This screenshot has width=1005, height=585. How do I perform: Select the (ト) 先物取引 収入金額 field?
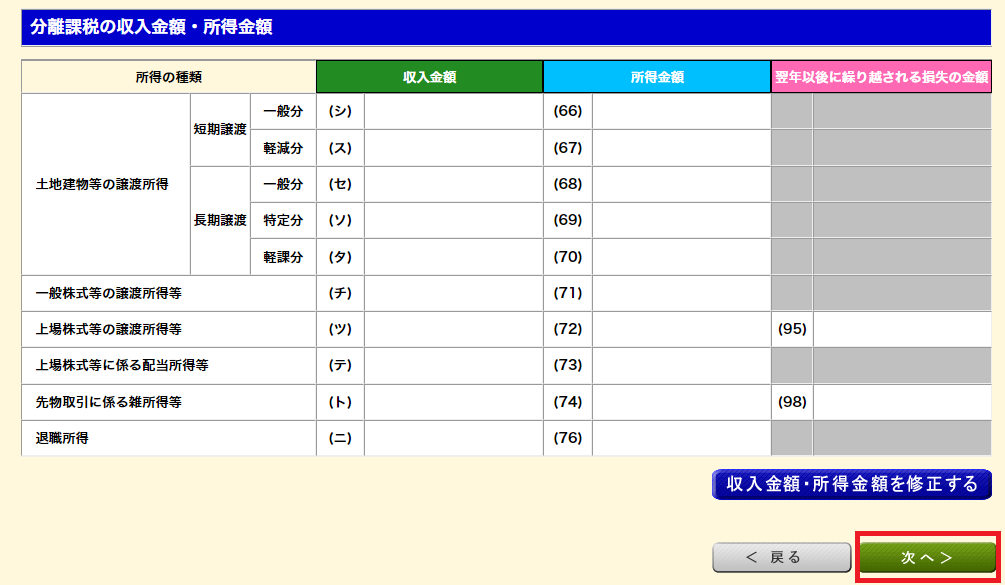(453, 402)
